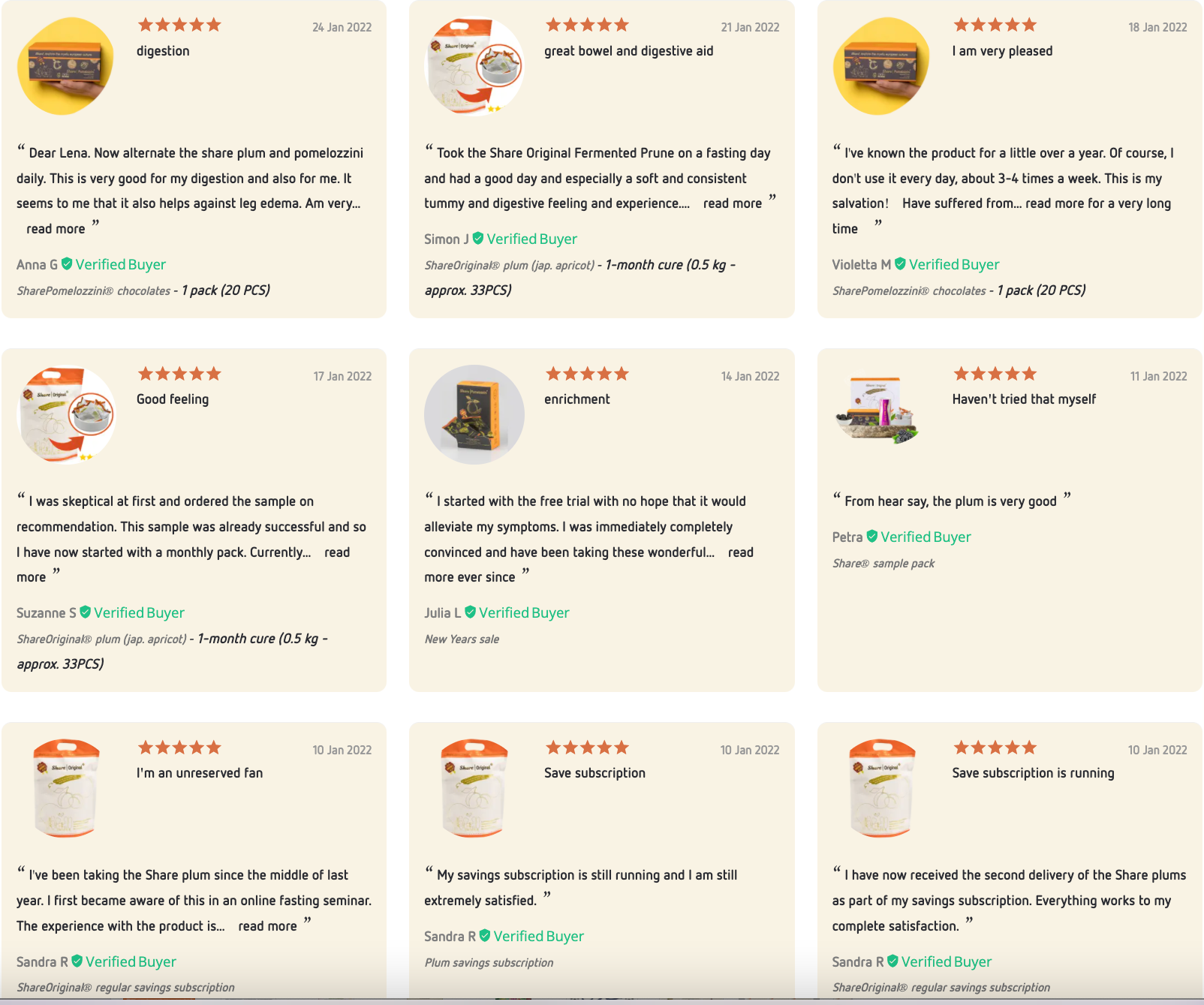The width and height of the screenshot is (1204, 1005).
Task: Open Share sample pack link under Petra
Action: pos(883,564)
